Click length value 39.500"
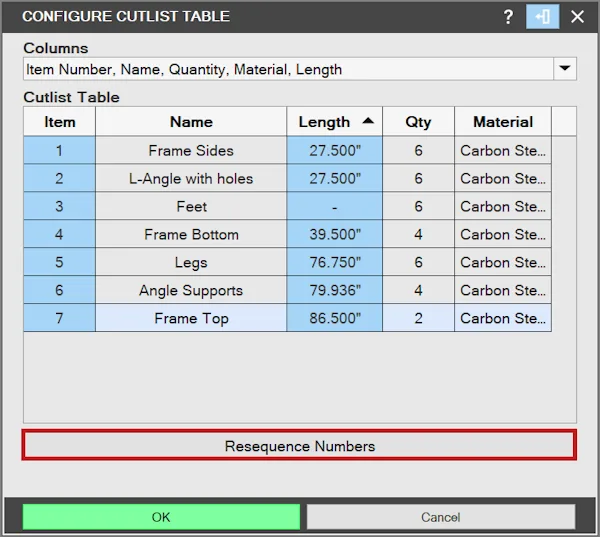Image resolution: width=600 pixels, height=537 pixels. pos(334,234)
